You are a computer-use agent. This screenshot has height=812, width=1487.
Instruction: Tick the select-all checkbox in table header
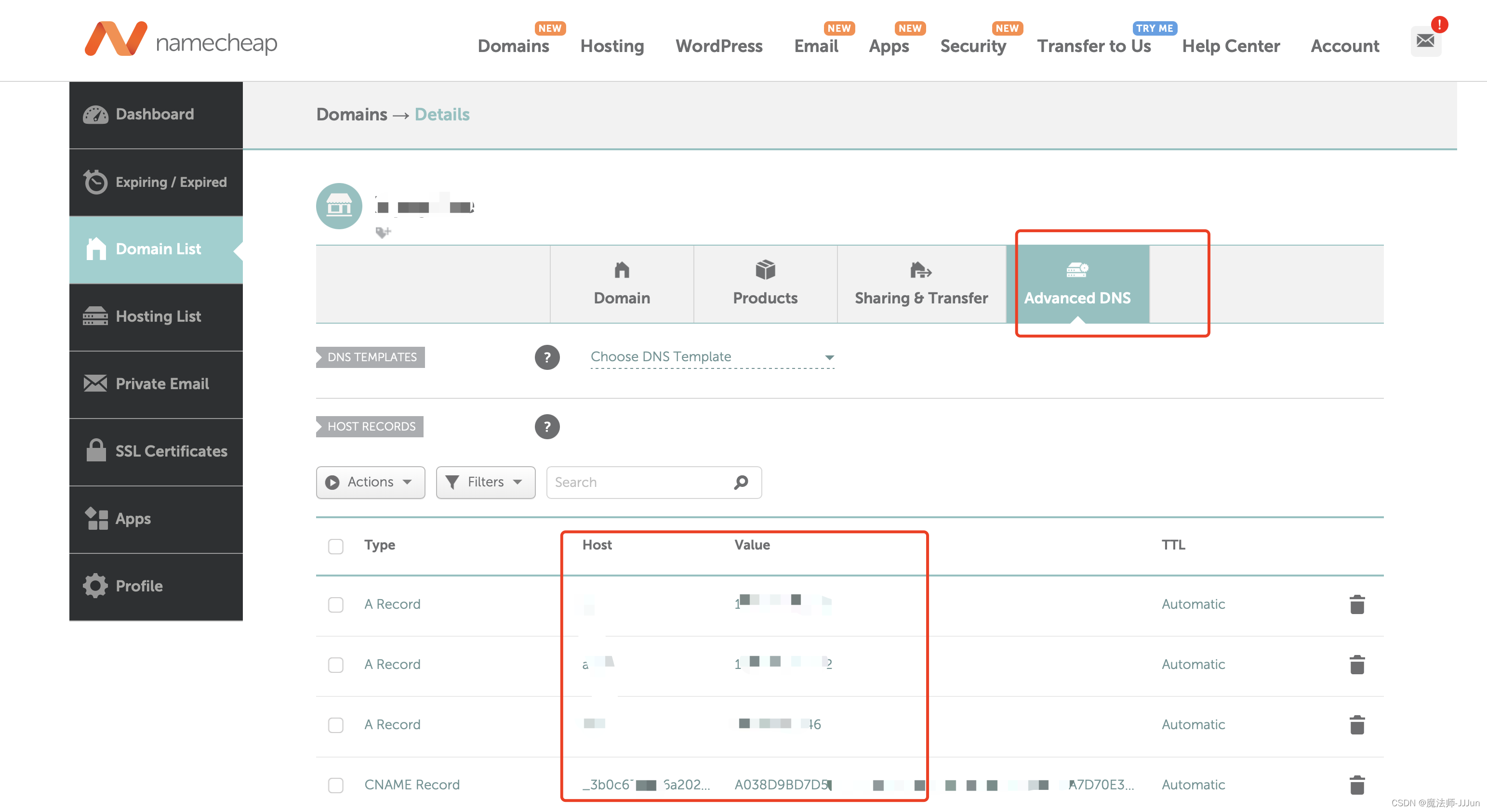coord(335,546)
